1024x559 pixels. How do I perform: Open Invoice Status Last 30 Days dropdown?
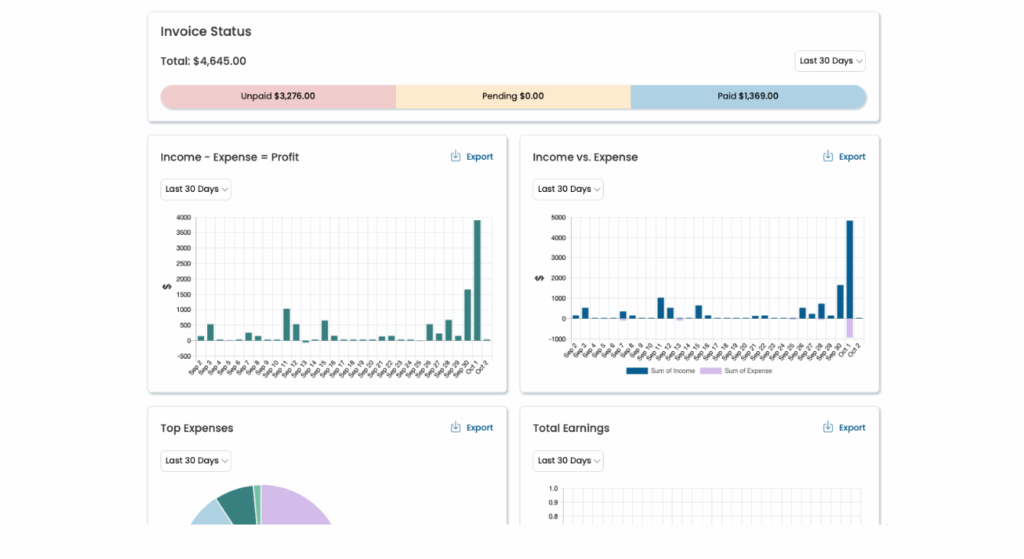[x=830, y=61]
